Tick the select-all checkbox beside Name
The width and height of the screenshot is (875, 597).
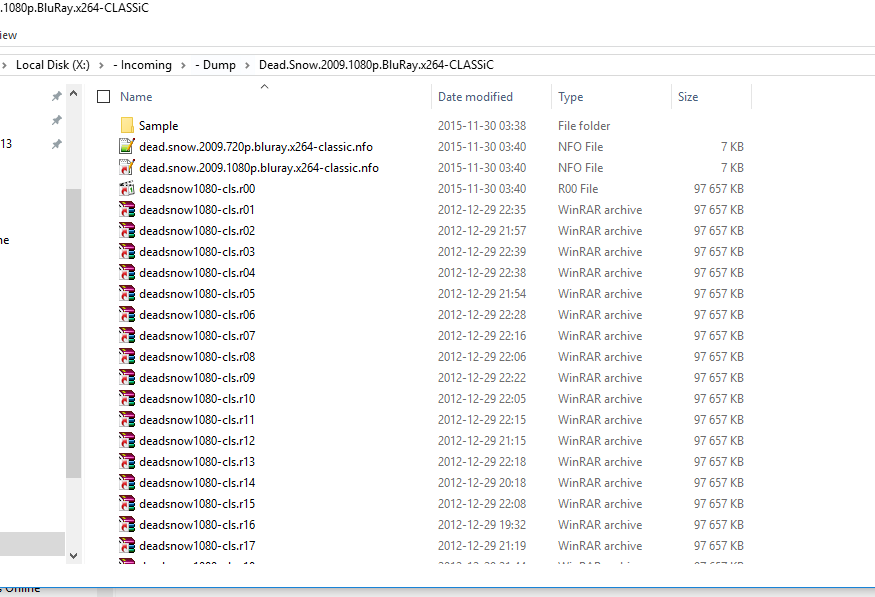pyautogui.click(x=103, y=97)
